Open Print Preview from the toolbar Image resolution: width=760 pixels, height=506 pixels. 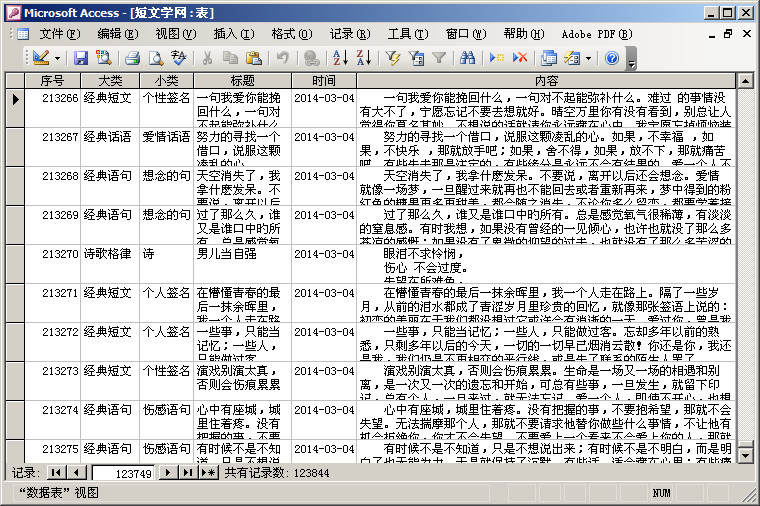pyautogui.click(x=155, y=58)
